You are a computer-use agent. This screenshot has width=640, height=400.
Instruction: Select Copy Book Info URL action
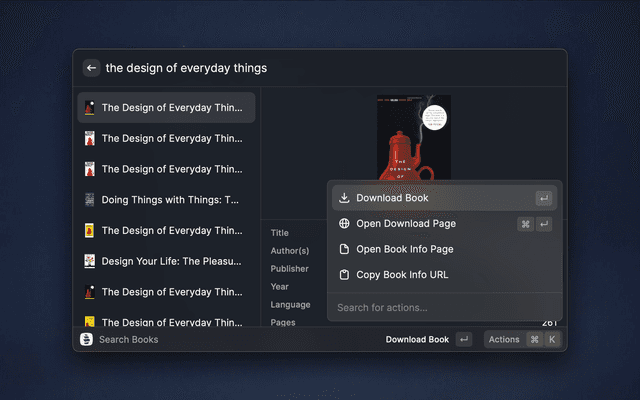coord(402,275)
